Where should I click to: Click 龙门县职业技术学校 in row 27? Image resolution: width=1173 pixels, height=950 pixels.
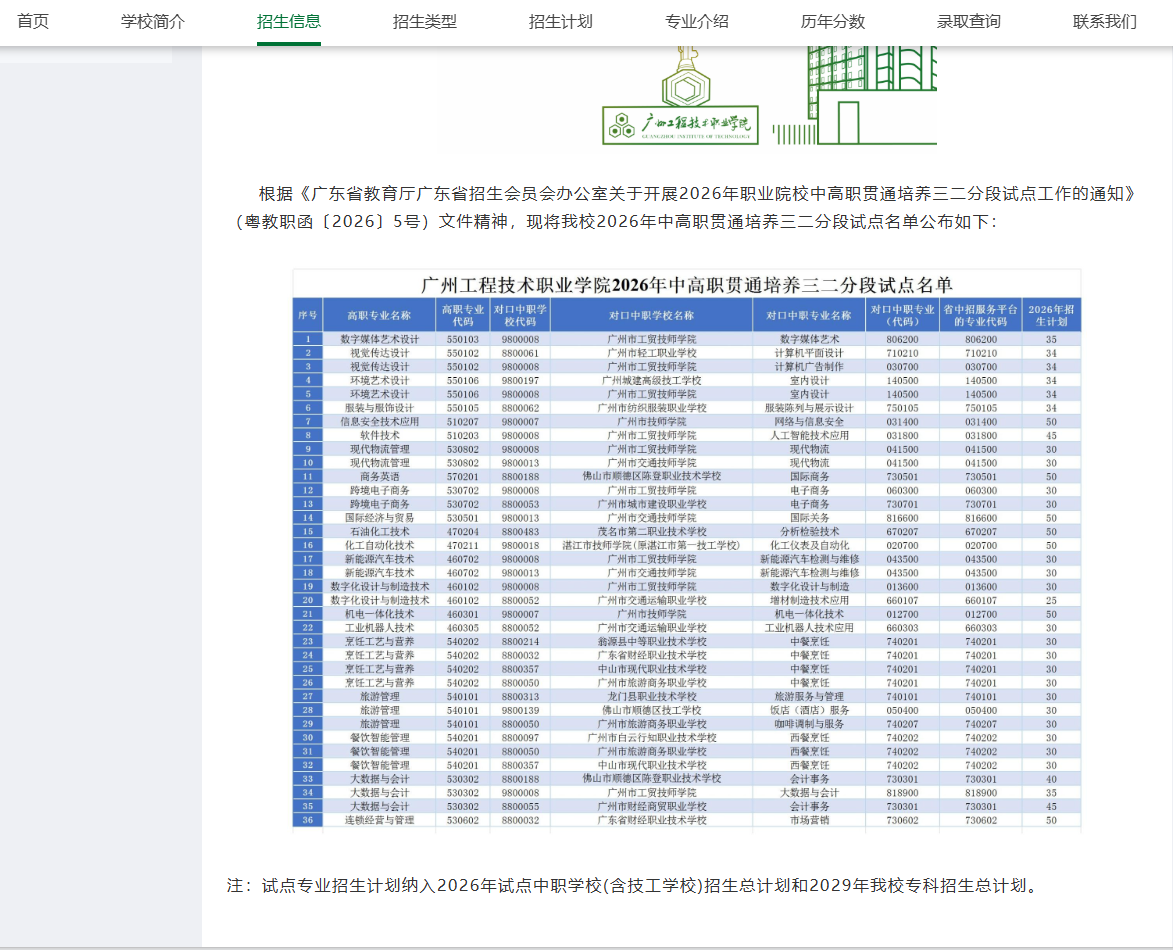(652, 696)
